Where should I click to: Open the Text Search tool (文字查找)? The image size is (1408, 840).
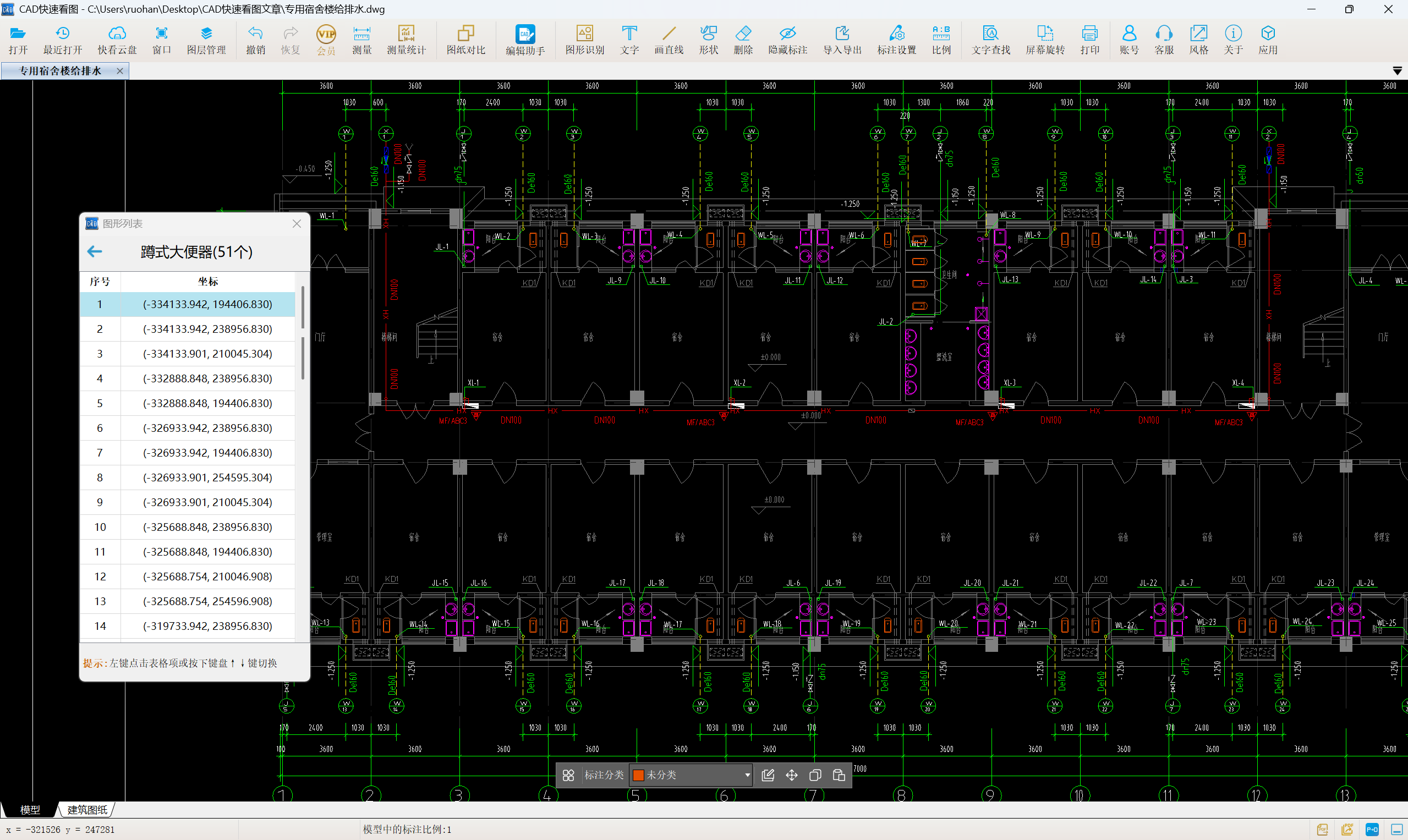pos(990,40)
